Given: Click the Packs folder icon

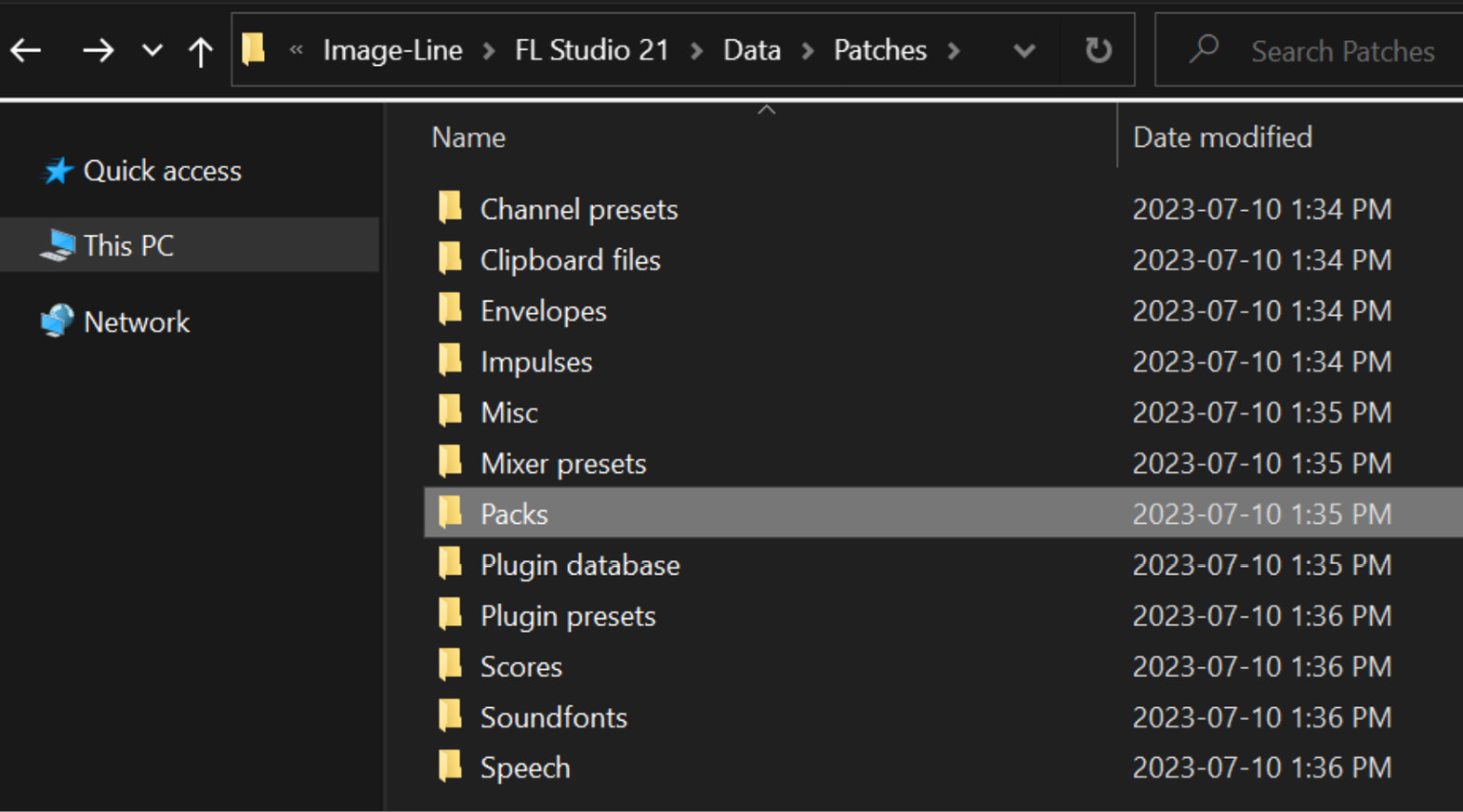Looking at the screenshot, I should coord(451,512).
